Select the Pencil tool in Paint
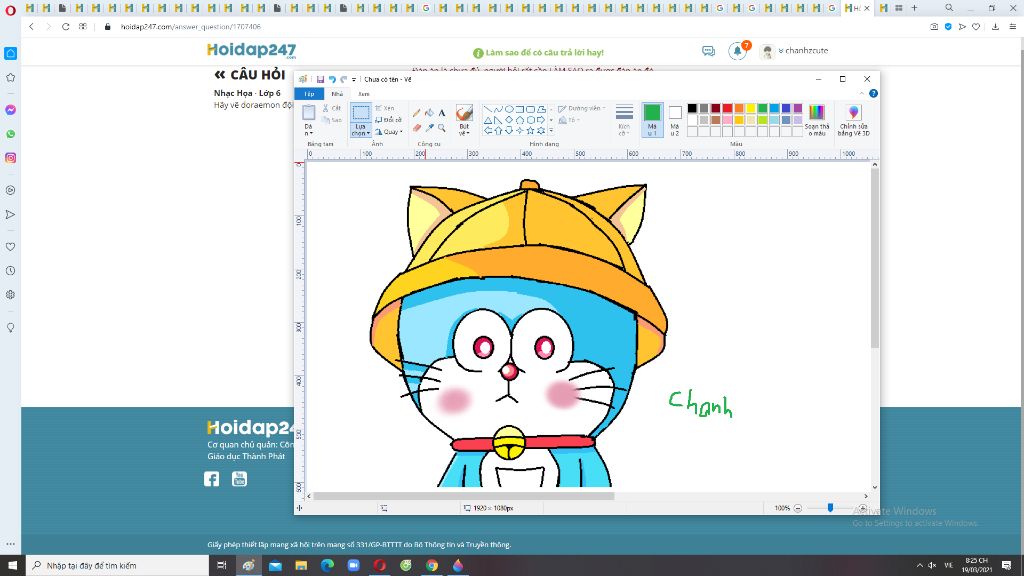Image resolution: width=1024 pixels, height=576 pixels. (417, 113)
